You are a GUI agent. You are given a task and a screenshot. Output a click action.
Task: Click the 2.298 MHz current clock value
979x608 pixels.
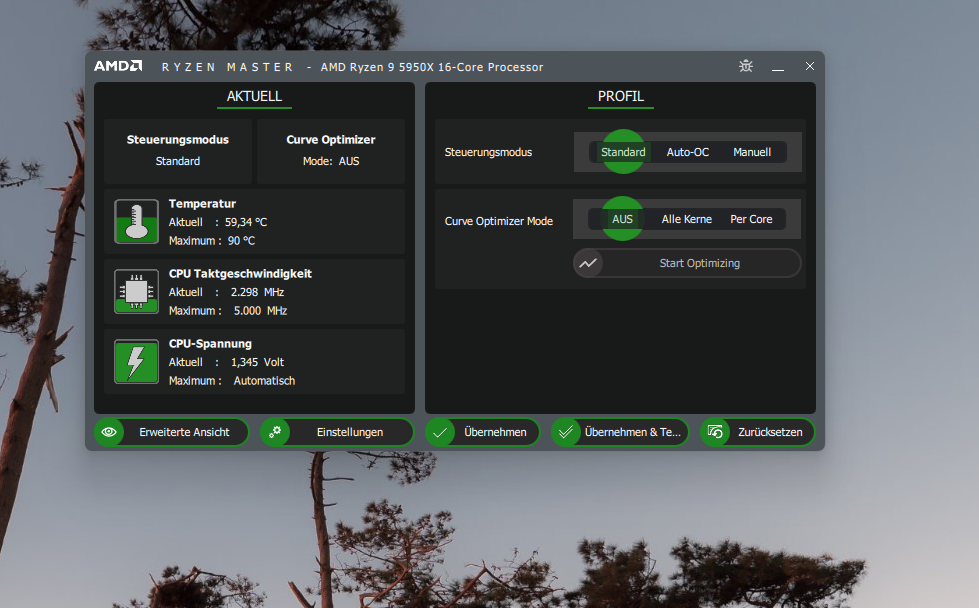click(257, 292)
